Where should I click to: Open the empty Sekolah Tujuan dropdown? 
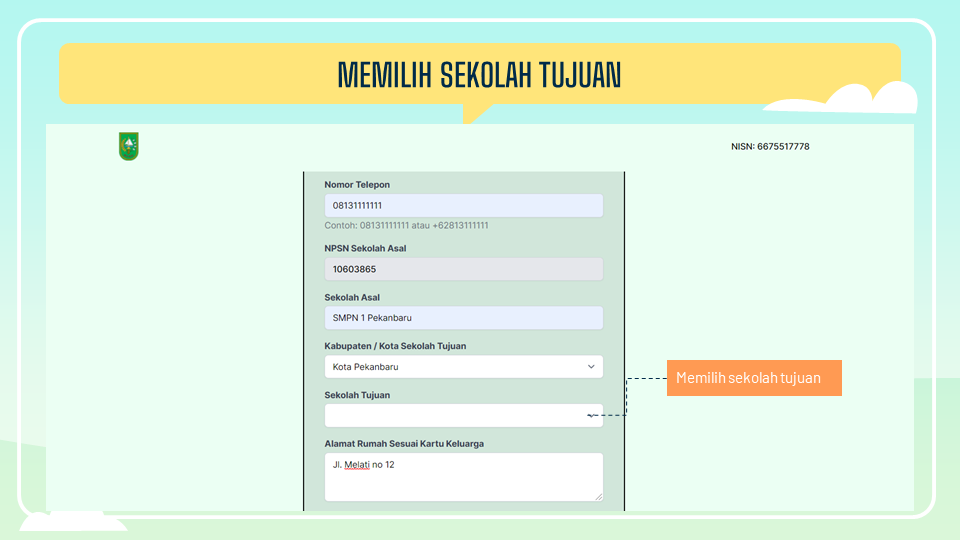tap(463, 415)
